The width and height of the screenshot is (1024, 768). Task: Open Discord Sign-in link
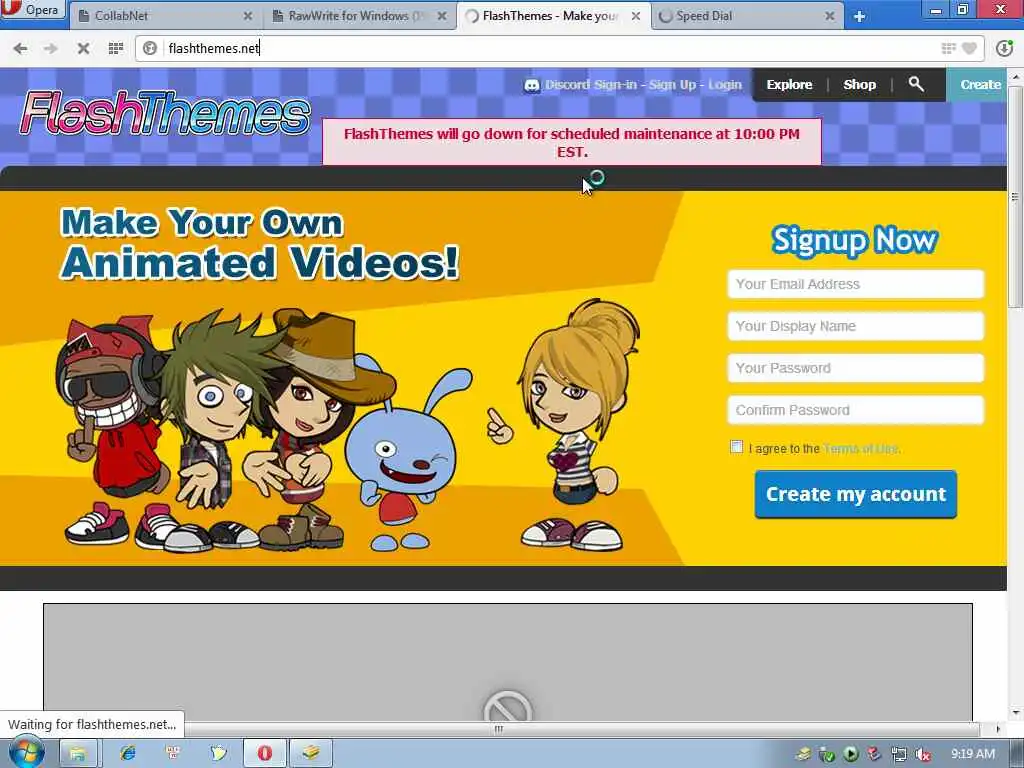click(590, 85)
